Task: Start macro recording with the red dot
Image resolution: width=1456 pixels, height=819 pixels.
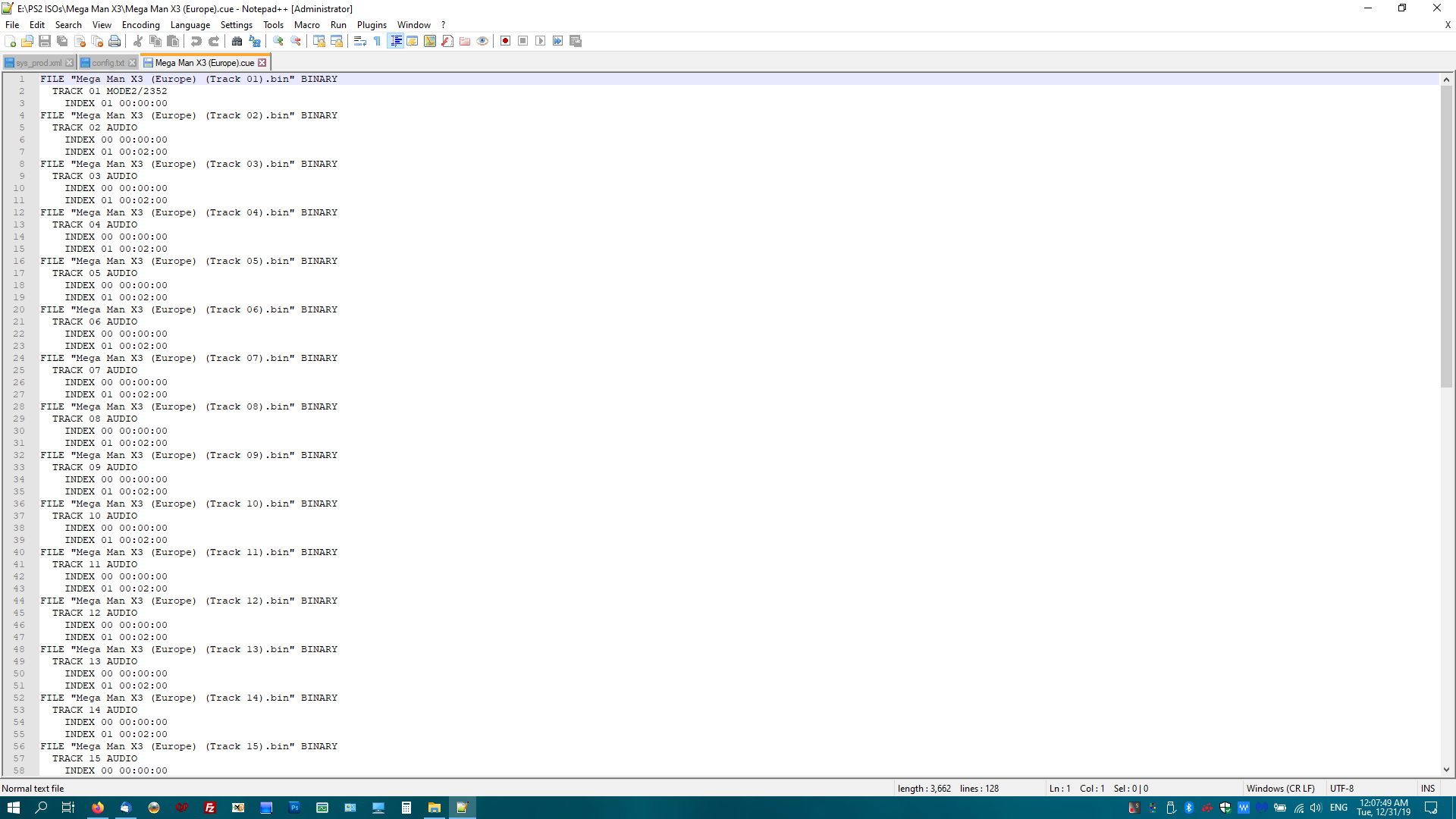Action: [x=506, y=41]
